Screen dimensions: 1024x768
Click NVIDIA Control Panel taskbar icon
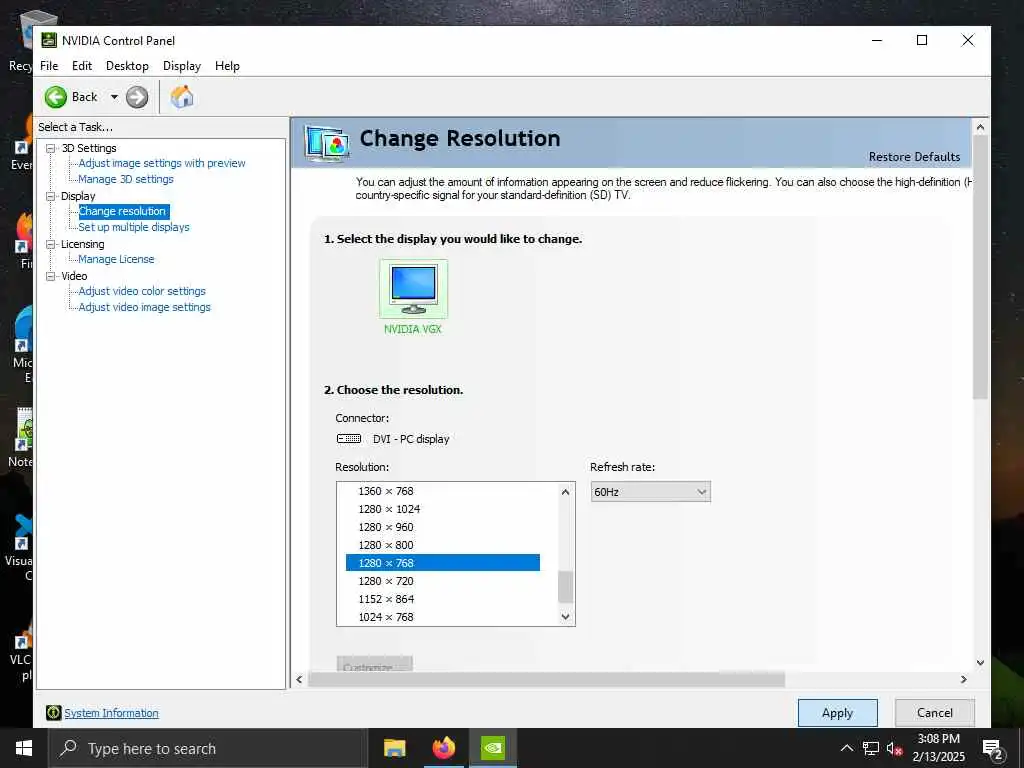(x=493, y=748)
